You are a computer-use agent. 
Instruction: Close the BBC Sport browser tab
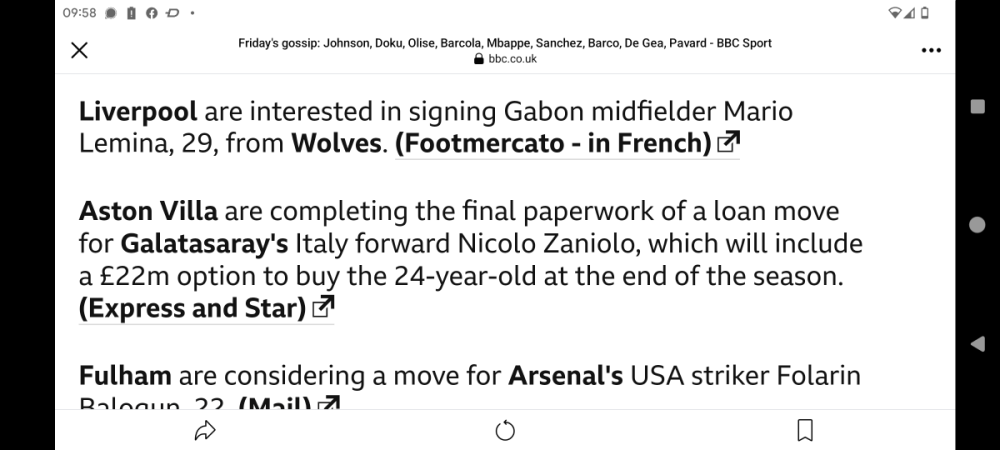click(x=80, y=51)
